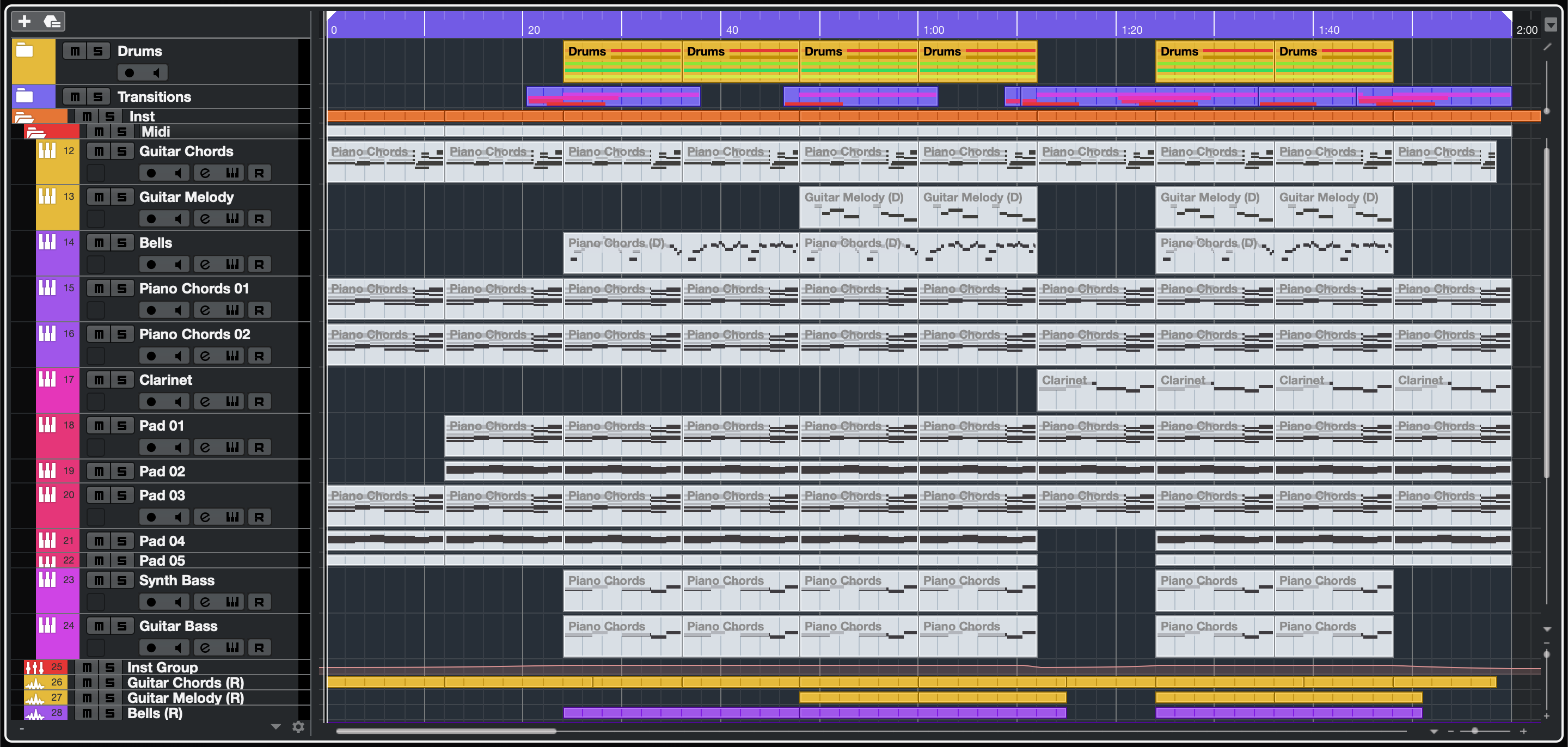
Task: Enable read automation R on Clarinet track
Action: [x=259, y=402]
